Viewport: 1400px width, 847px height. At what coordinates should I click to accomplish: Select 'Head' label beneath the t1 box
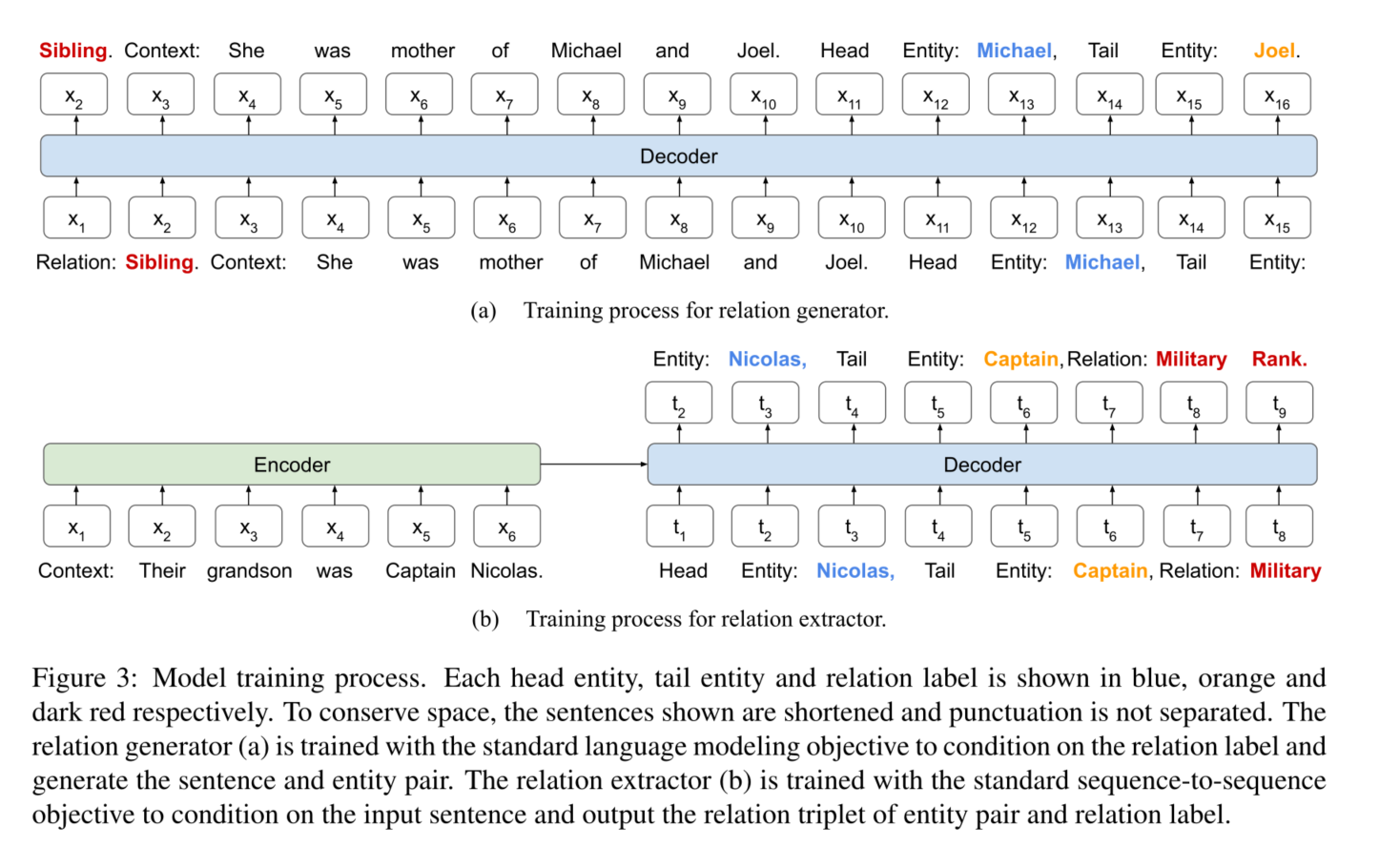point(683,571)
